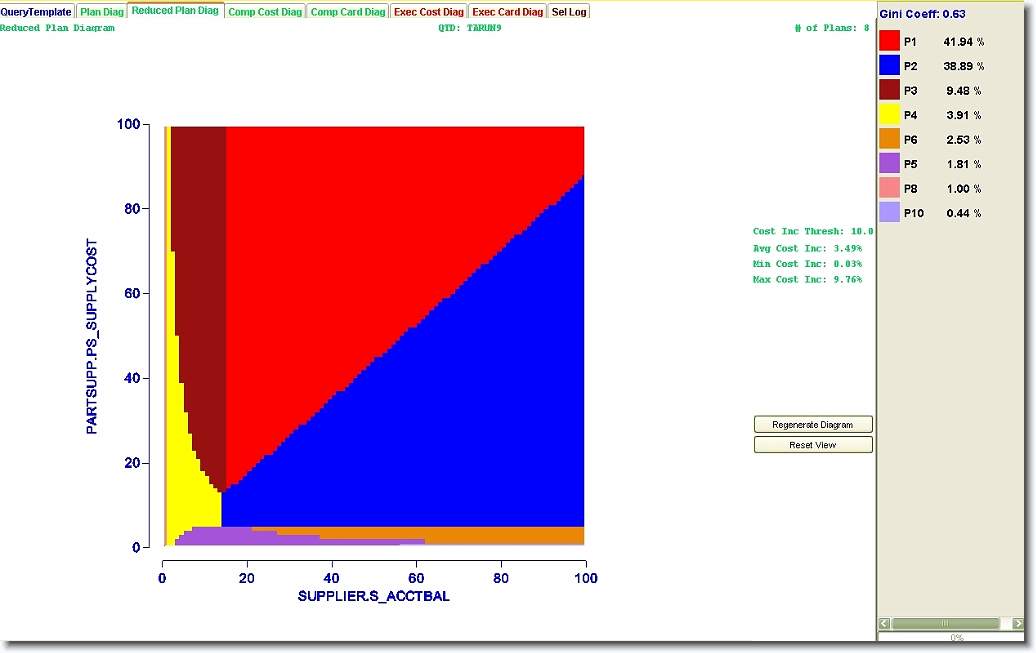Open the Sel Log tab

coord(569,12)
